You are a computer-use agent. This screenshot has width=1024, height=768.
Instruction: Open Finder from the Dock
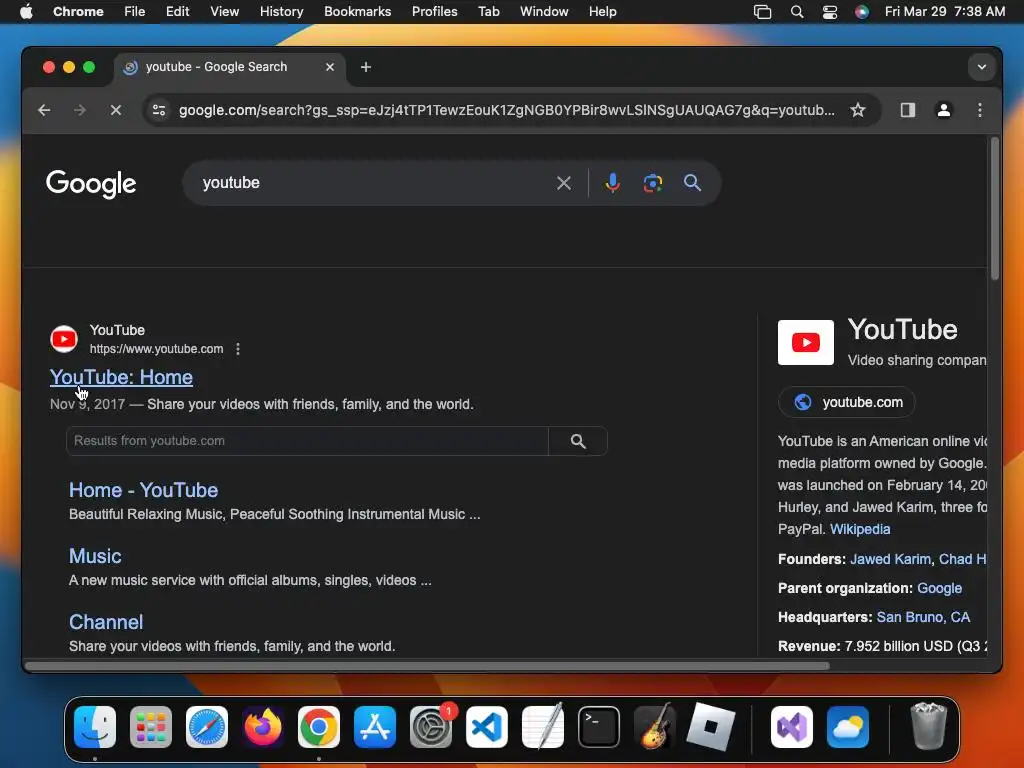[x=95, y=727]
